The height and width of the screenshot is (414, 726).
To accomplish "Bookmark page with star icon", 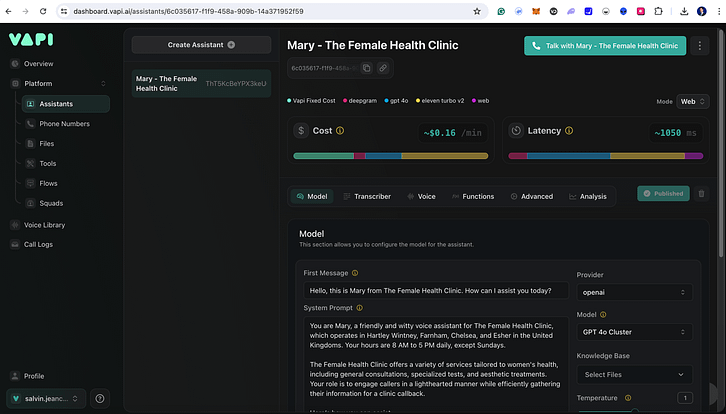I will pyautogui.click(x=477, y=12).
